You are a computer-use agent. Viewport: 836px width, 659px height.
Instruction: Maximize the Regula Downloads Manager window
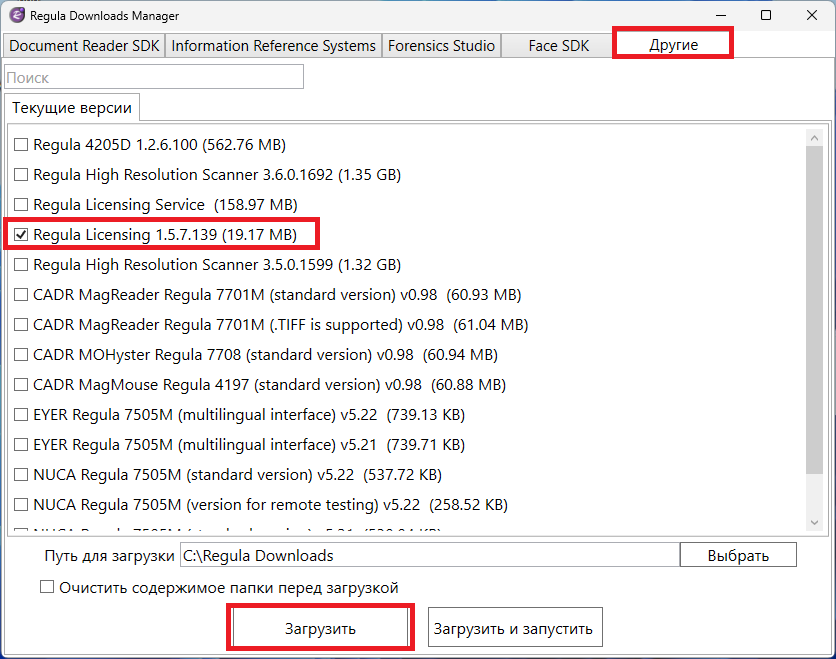click(x=766, y=15)
